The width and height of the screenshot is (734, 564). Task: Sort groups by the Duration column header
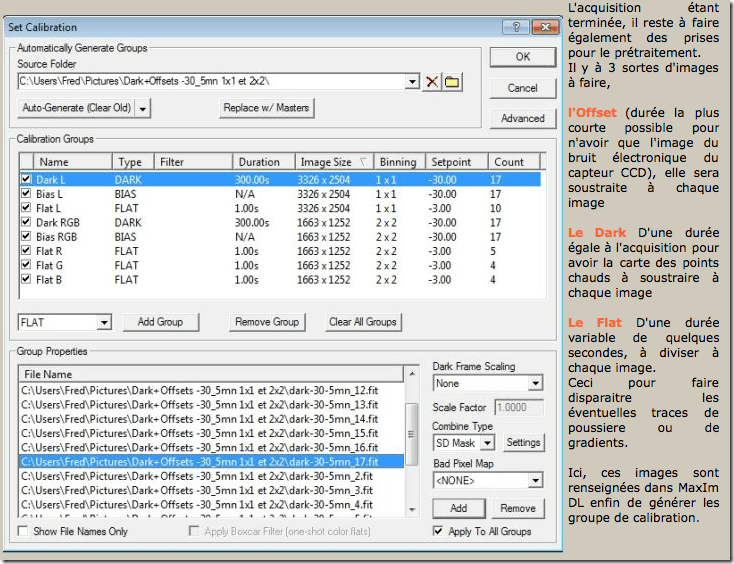tap(264, 162)
